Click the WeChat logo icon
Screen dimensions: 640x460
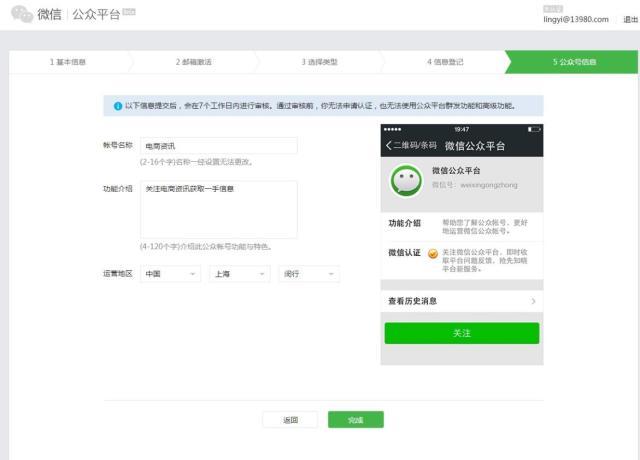pos(22,14)
